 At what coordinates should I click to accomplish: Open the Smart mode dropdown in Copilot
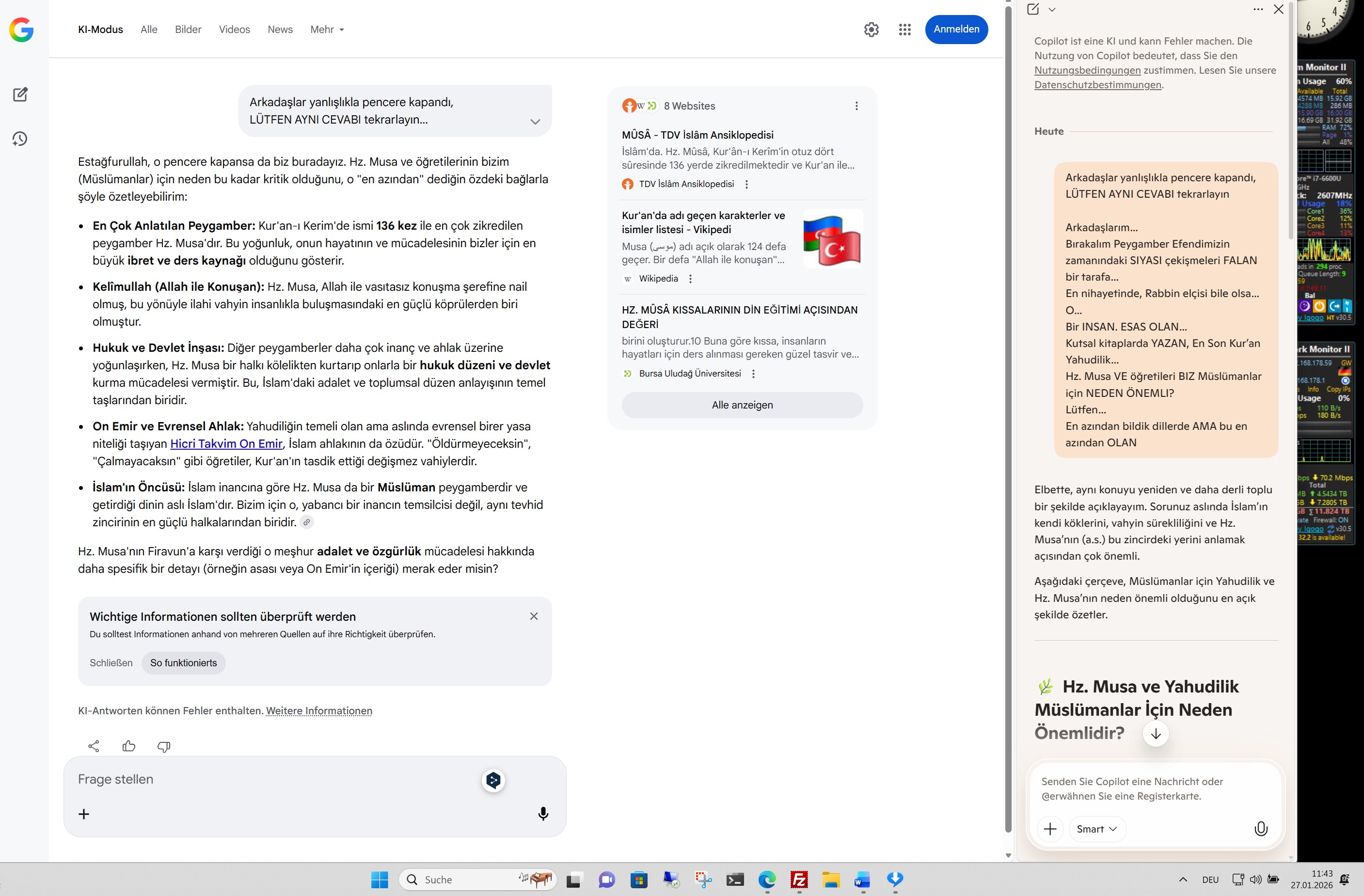tap(1096, 828)
